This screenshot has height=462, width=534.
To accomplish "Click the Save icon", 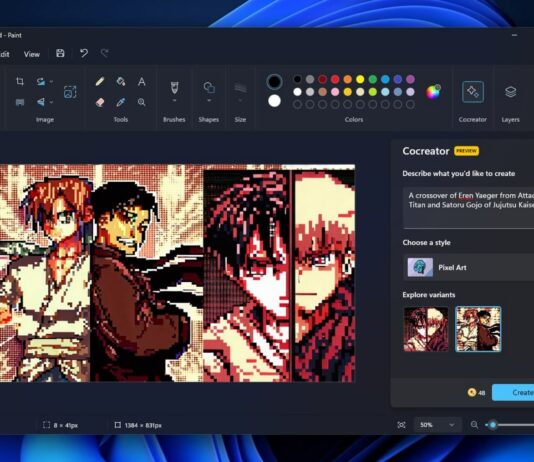I will click(60, 53).
